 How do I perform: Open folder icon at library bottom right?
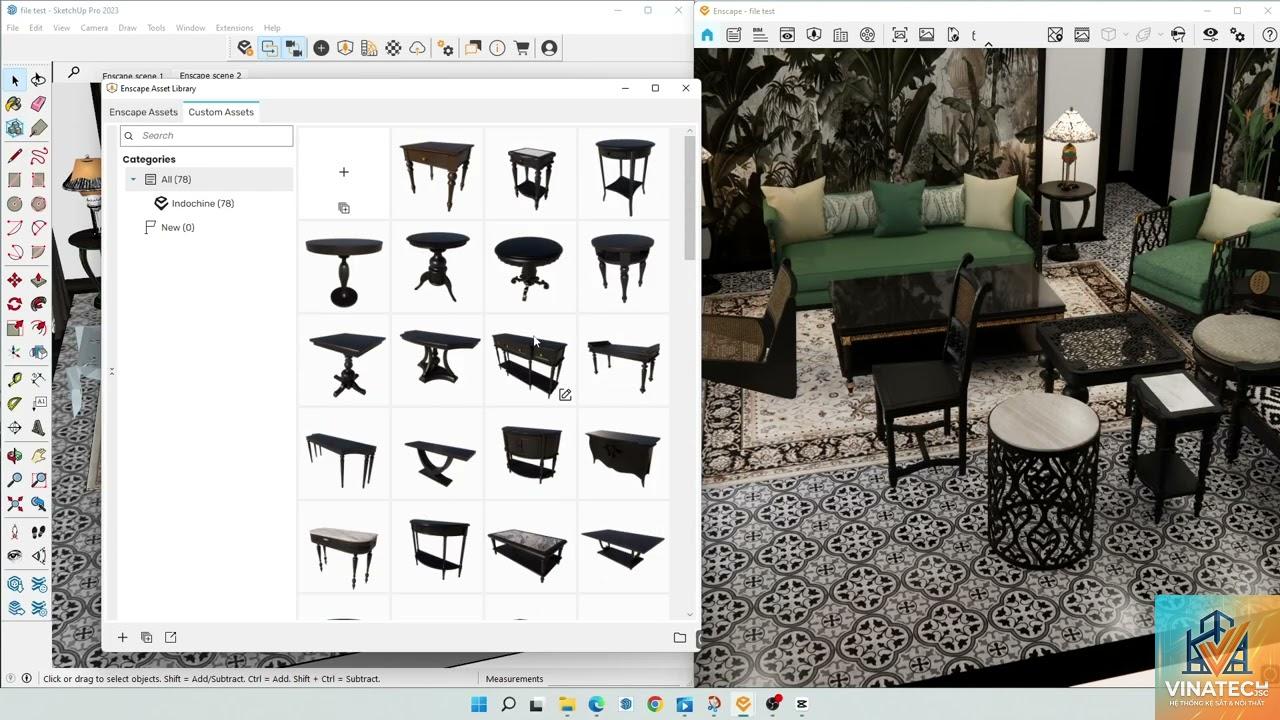[x=680, y=637]
